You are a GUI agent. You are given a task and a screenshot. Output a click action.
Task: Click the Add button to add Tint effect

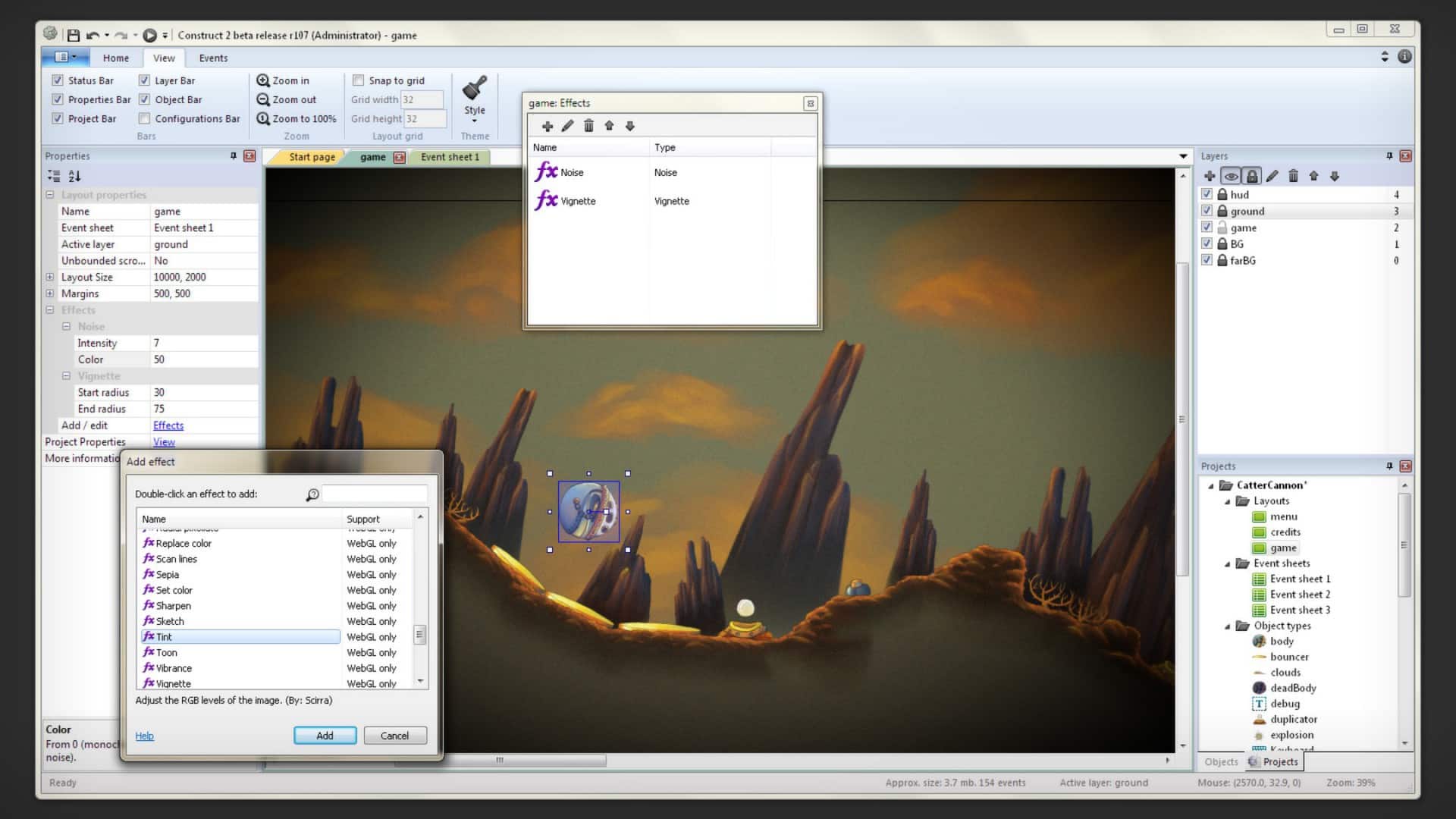click(324, 735)
